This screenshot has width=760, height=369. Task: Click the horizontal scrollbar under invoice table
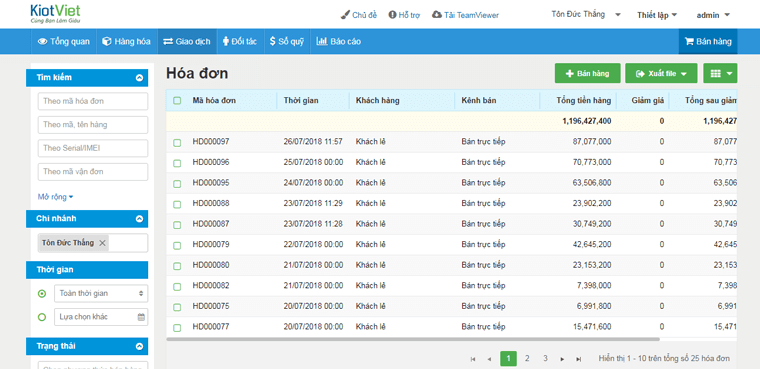pyautogui.click(x=413, y=339)
